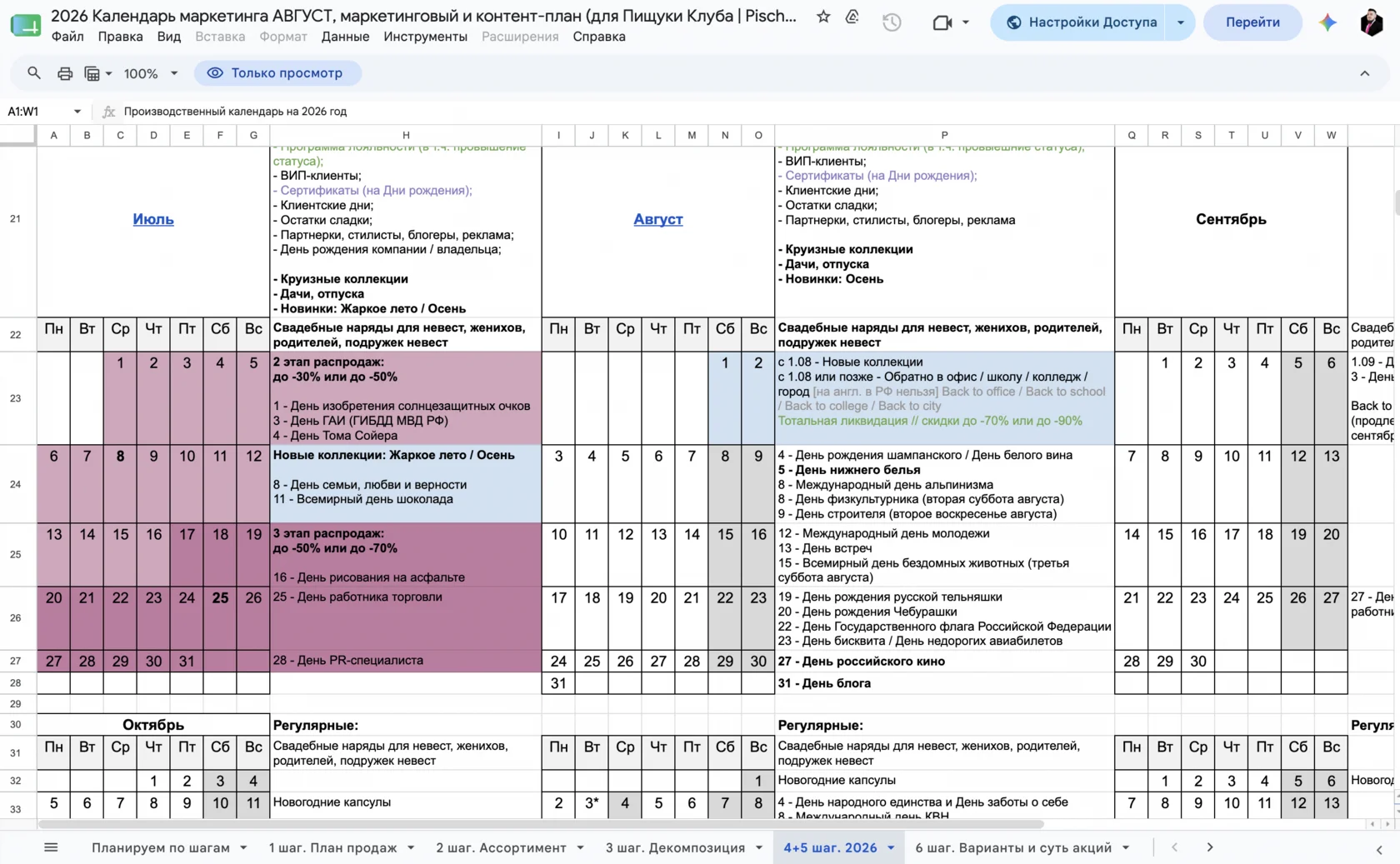Show earlier sheet tabs with left arrow
The width and height of the screenshot is (1400, 864).
pos(1175,847)
